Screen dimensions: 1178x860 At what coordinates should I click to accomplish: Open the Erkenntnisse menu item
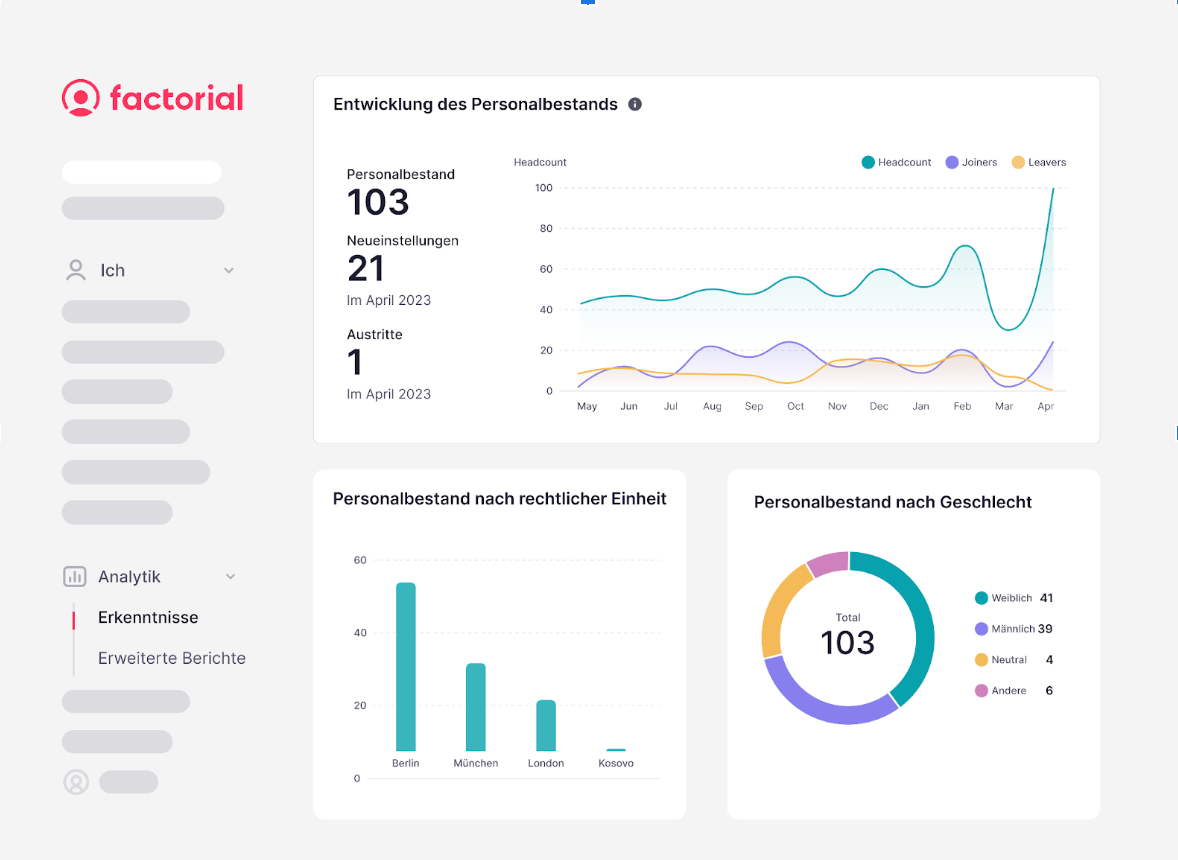tap(148, 617)
